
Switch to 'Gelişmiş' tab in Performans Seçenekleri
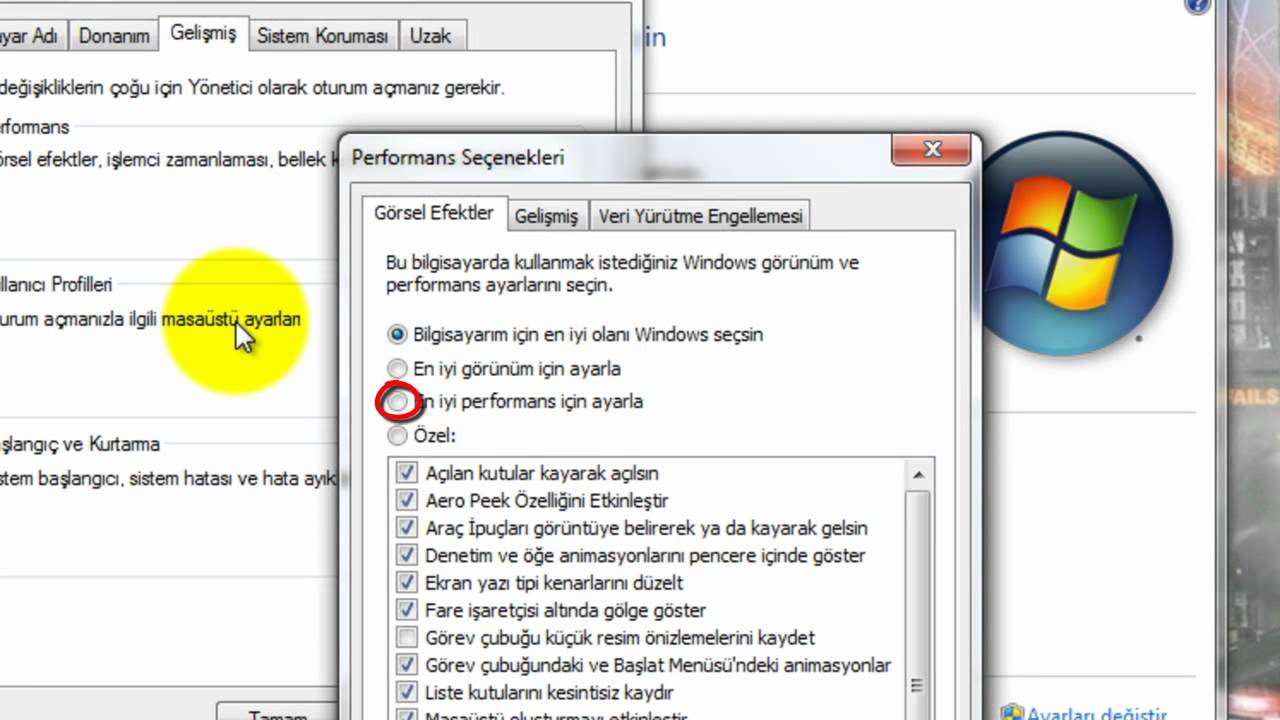546,216
